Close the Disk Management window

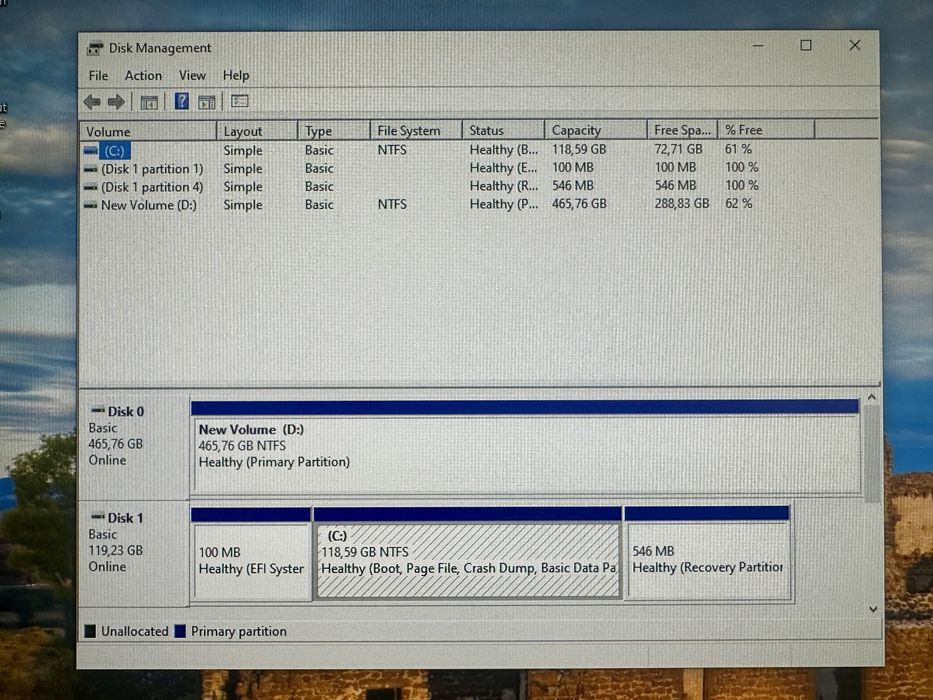click(x=854, y=45)
